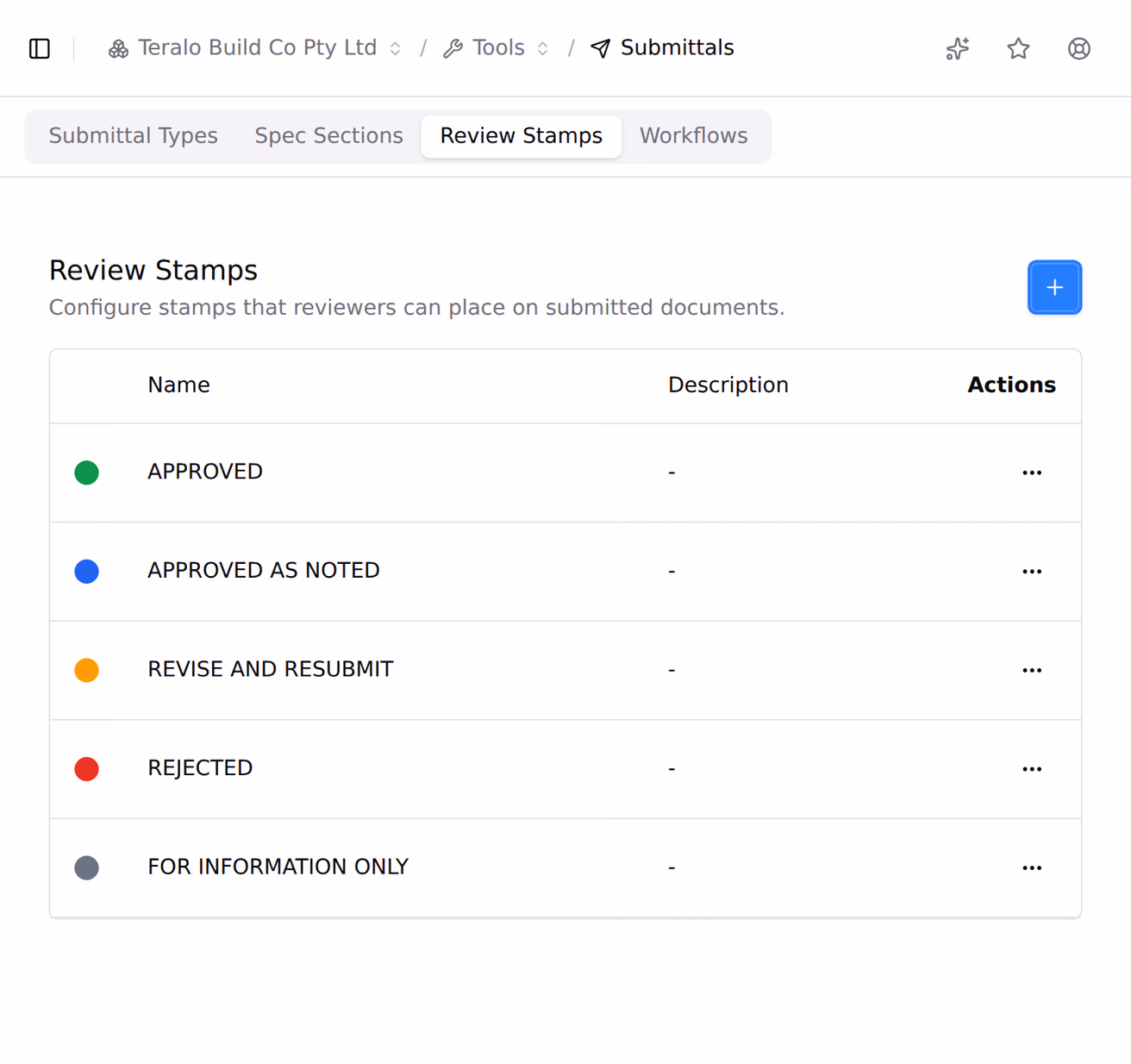This screenshot has width=1131, height=1064.
Task: Click the Description column header
Action: pyautogui.click(x=728, y=385)
